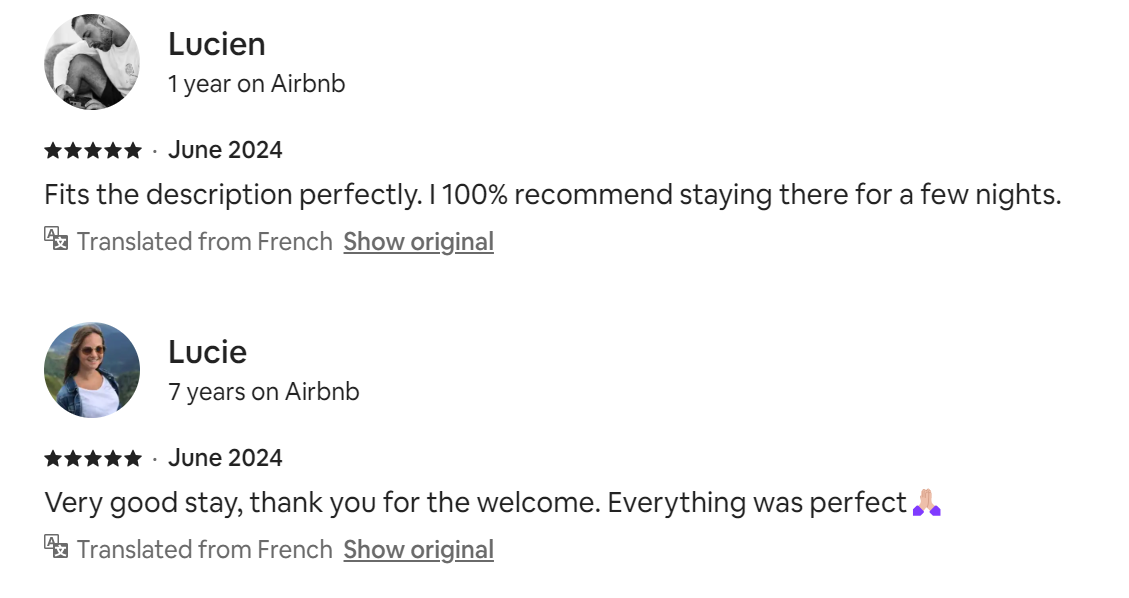Screen dimensions: 1129x598
Task: Click "Translated from French" label under Lucie's review
Action: (x=204, y=550)
